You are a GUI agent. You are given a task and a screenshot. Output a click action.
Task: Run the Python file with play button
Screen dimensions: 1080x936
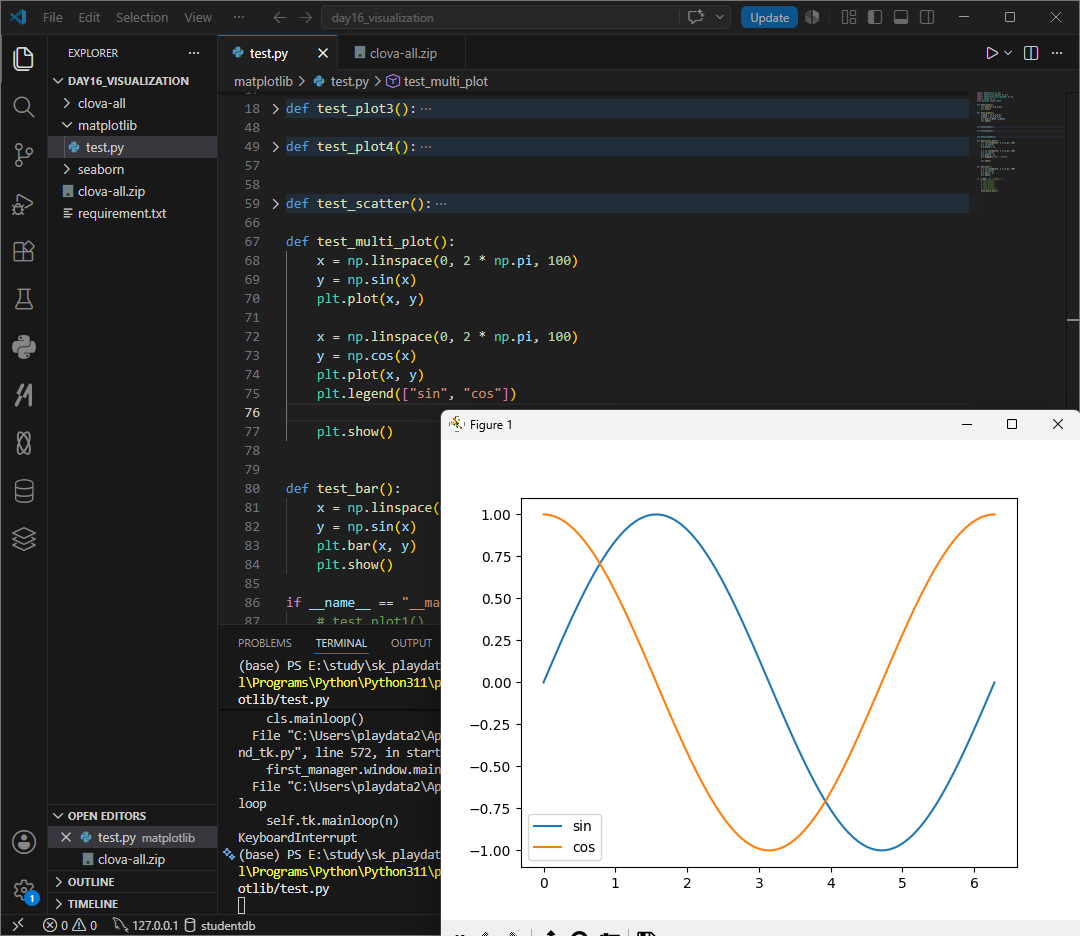(991, 53)
